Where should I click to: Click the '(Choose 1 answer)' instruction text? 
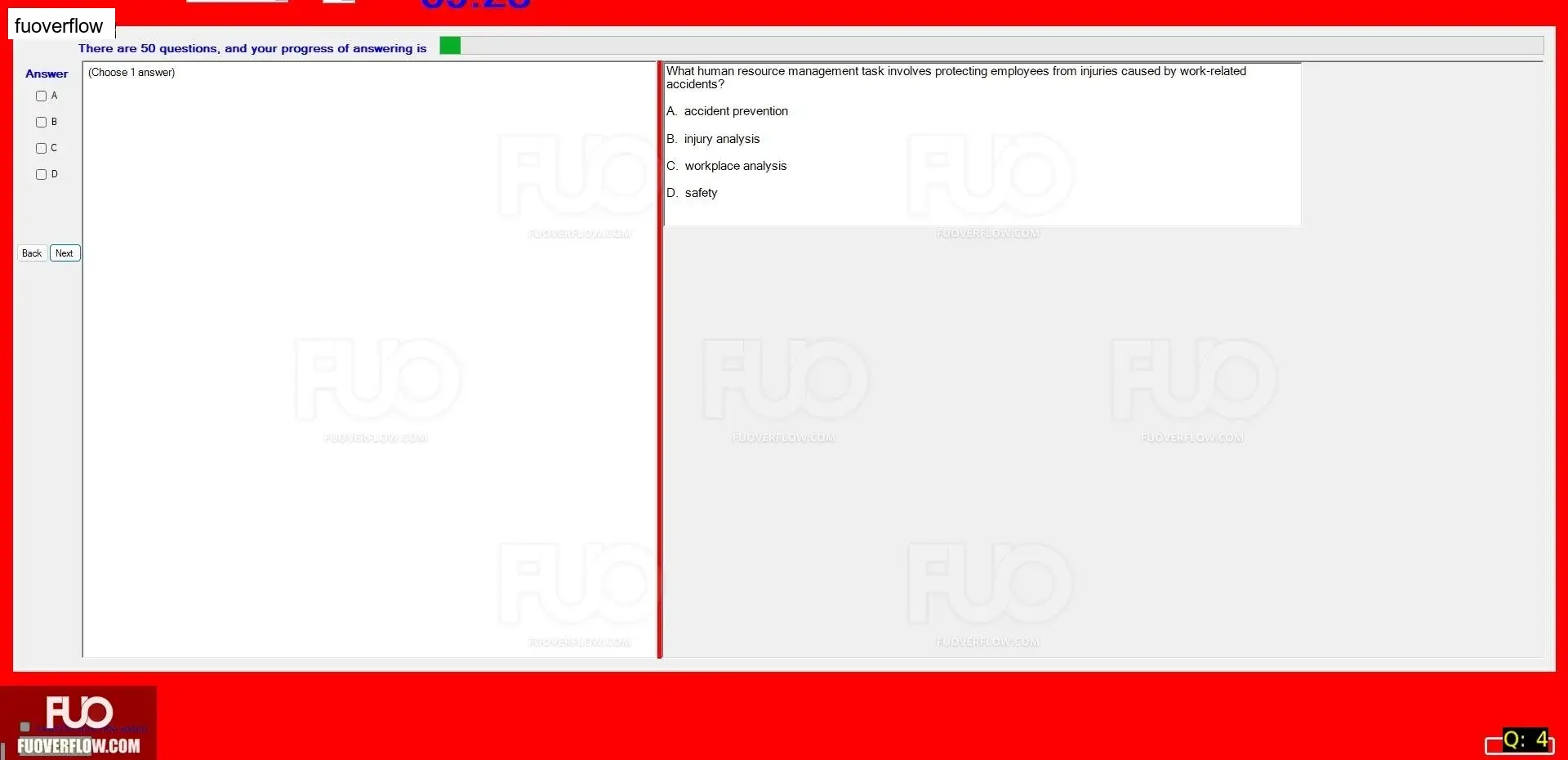pos(131,73)
